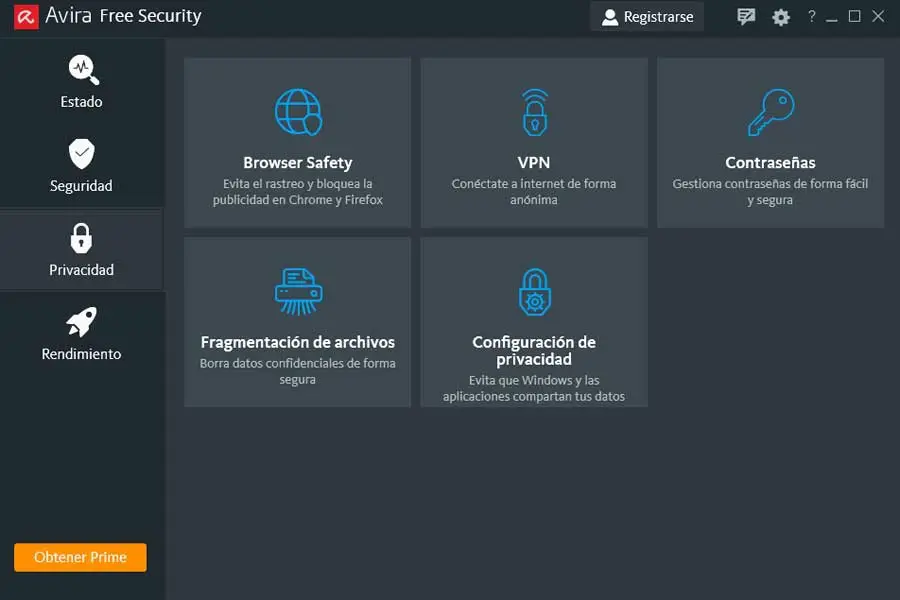Open the Configuración de privacidad title
Screen dimensions: 900x600
pos(534,350)
